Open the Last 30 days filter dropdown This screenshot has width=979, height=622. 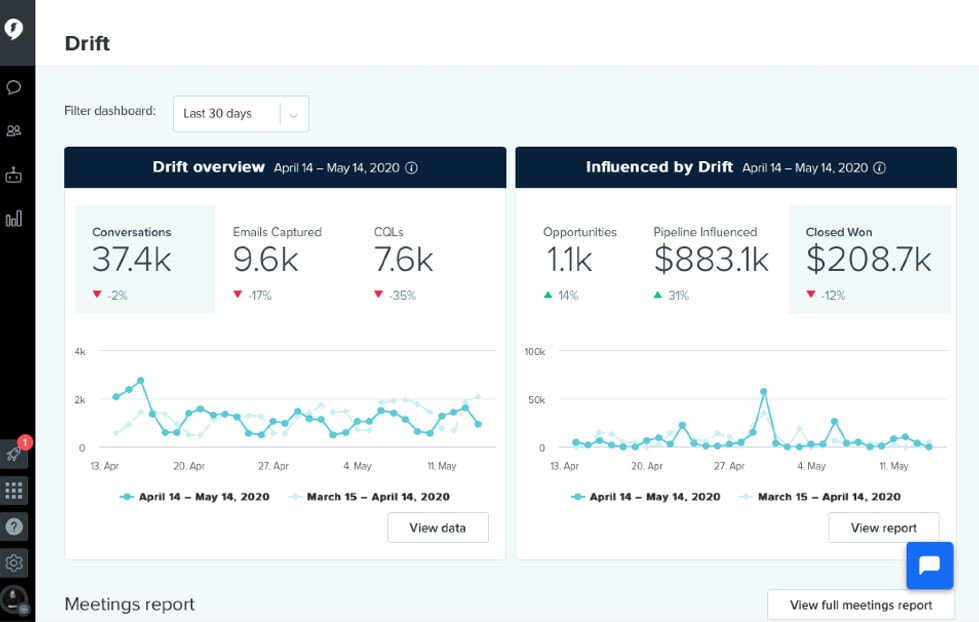click(241, 114)
